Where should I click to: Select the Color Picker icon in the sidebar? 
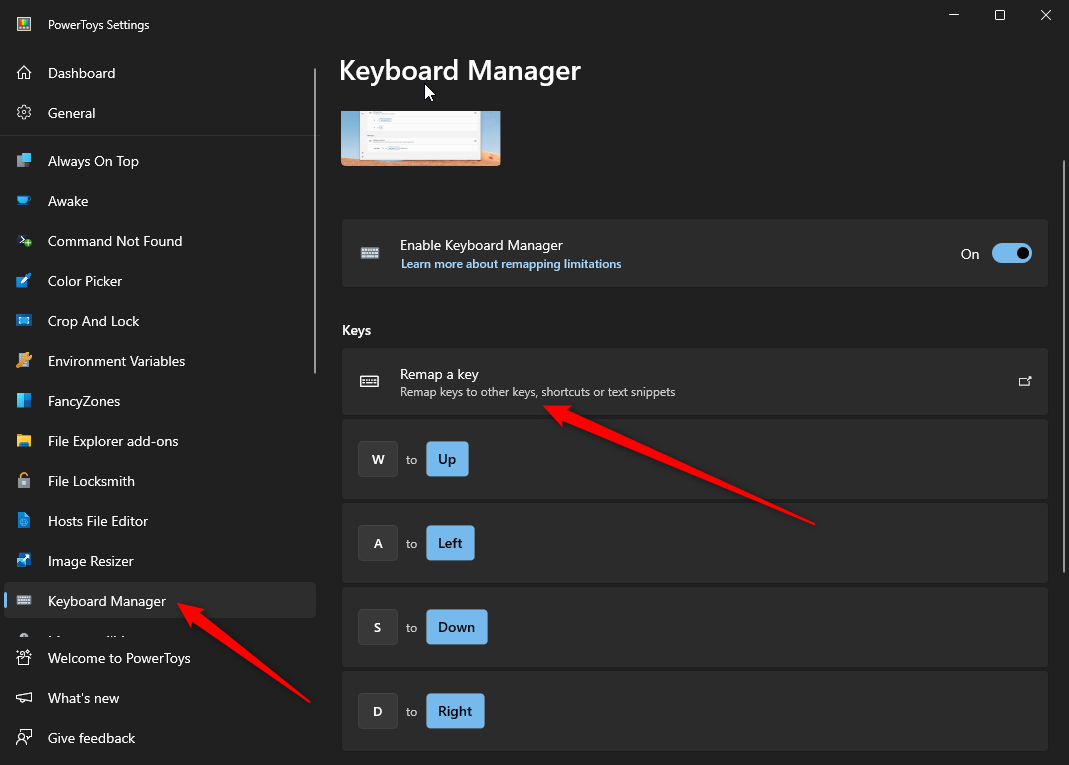click(22, 281)
